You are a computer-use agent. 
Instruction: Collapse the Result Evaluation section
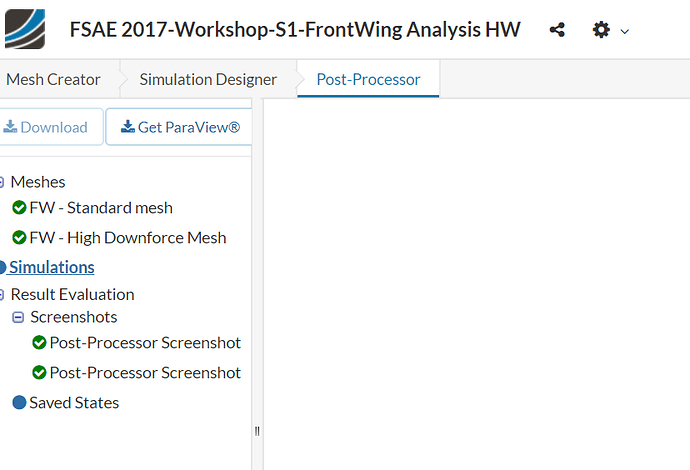click(1, 294)
